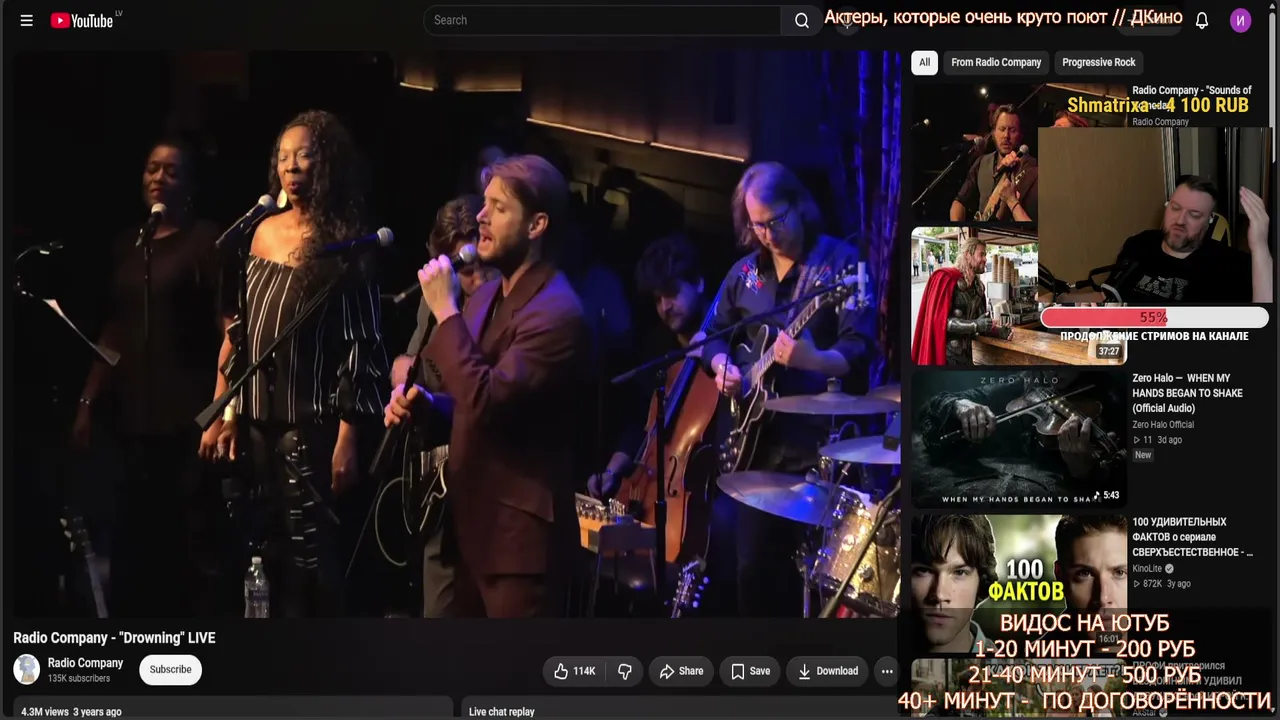The image size is (1280, 720).
Task: Like the video with 114K likes
Action: tap(574, 671)
